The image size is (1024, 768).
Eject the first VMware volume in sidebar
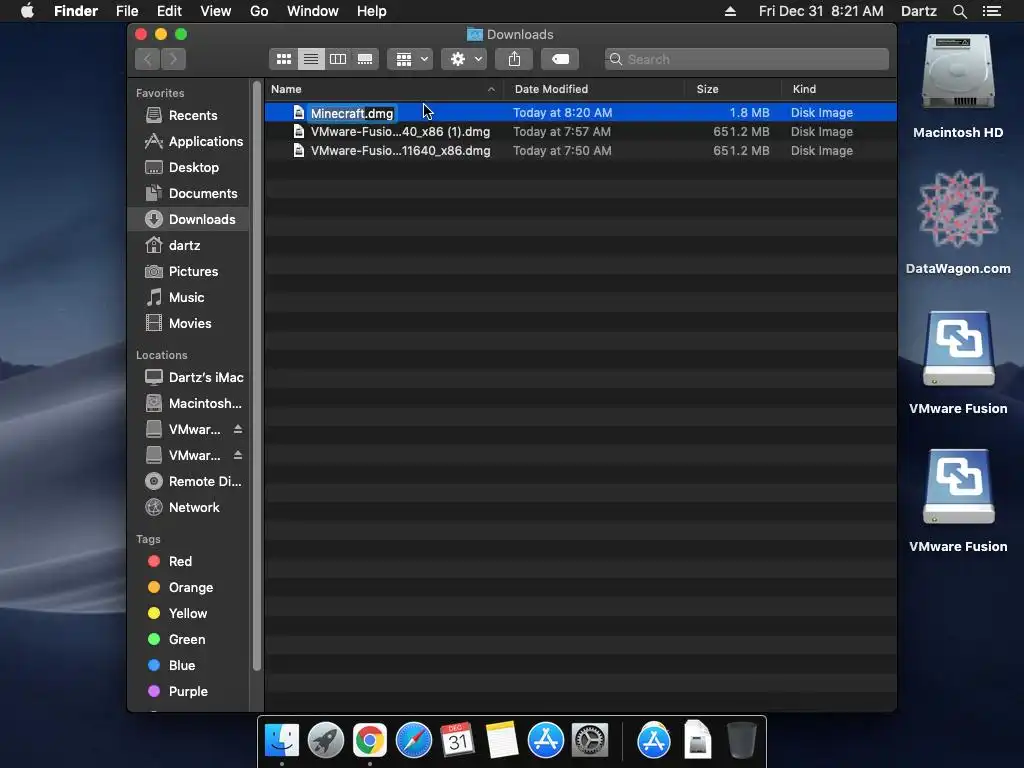pos(238,429)
